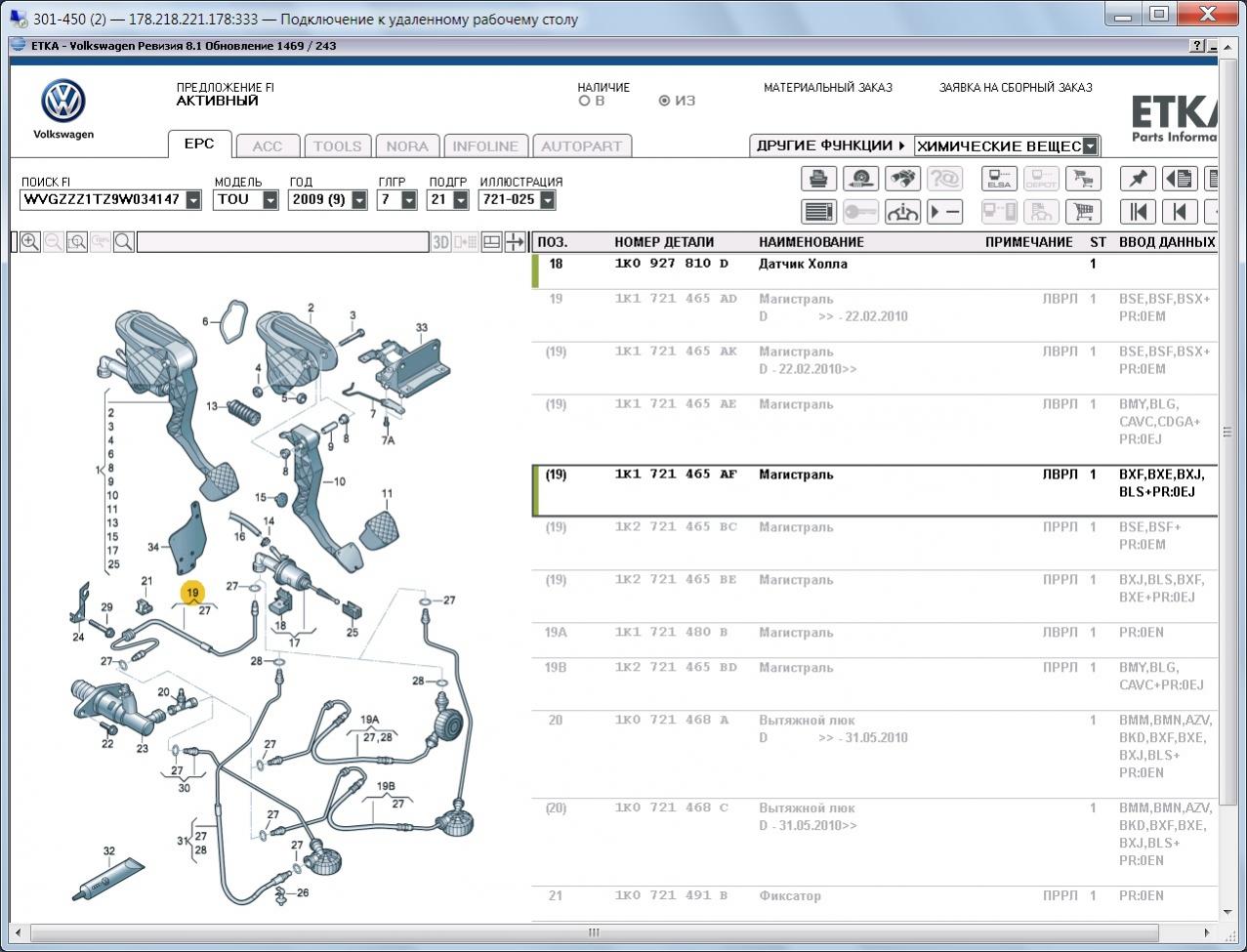Select the AUTOPART tab
1247x952 pixels.
point(582,146)
